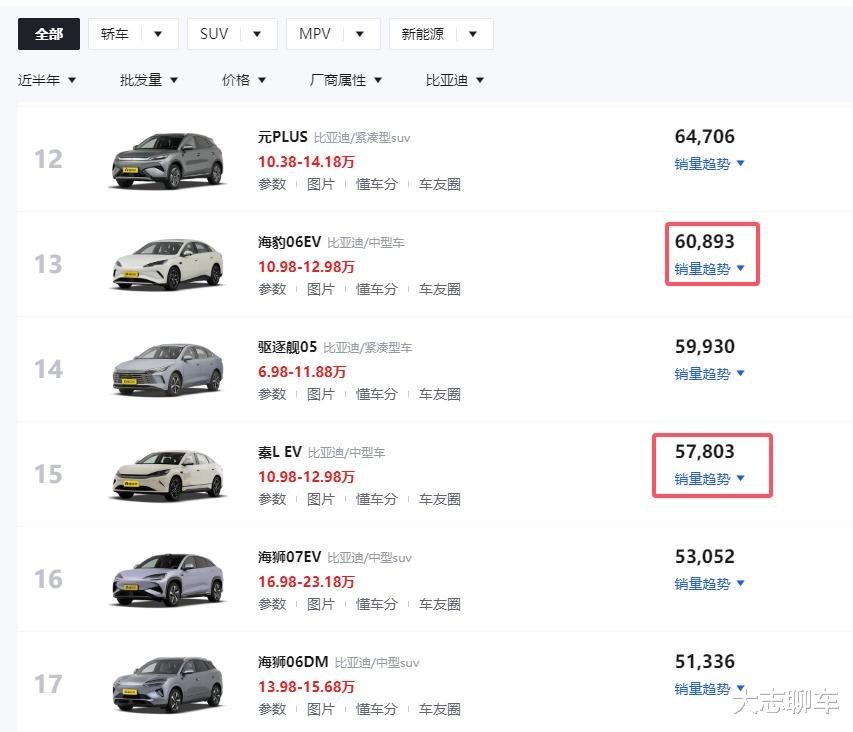This screenshot has width=853, height=732.
Task: Expand the 近半年 time range filter
Action: [47, 80]
